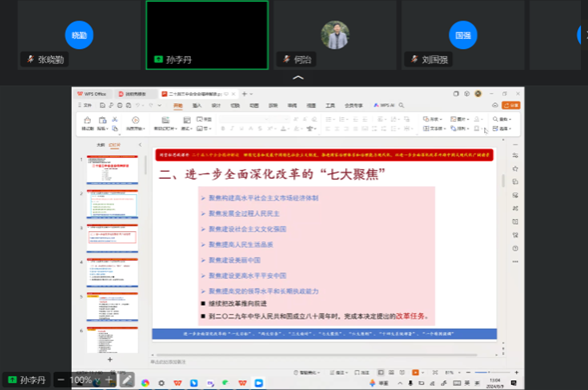The image size is (588, 390).
Task: Open new document tab with plus button
Action: (x=244, y=94)
